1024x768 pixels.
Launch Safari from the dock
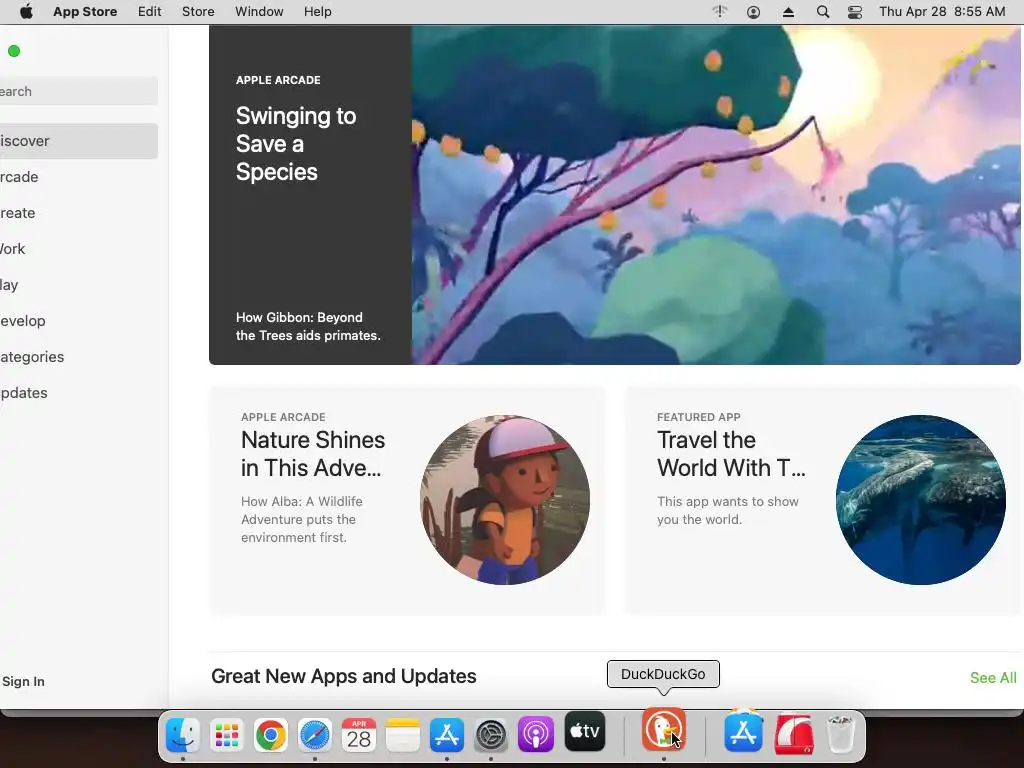[315, 735]
